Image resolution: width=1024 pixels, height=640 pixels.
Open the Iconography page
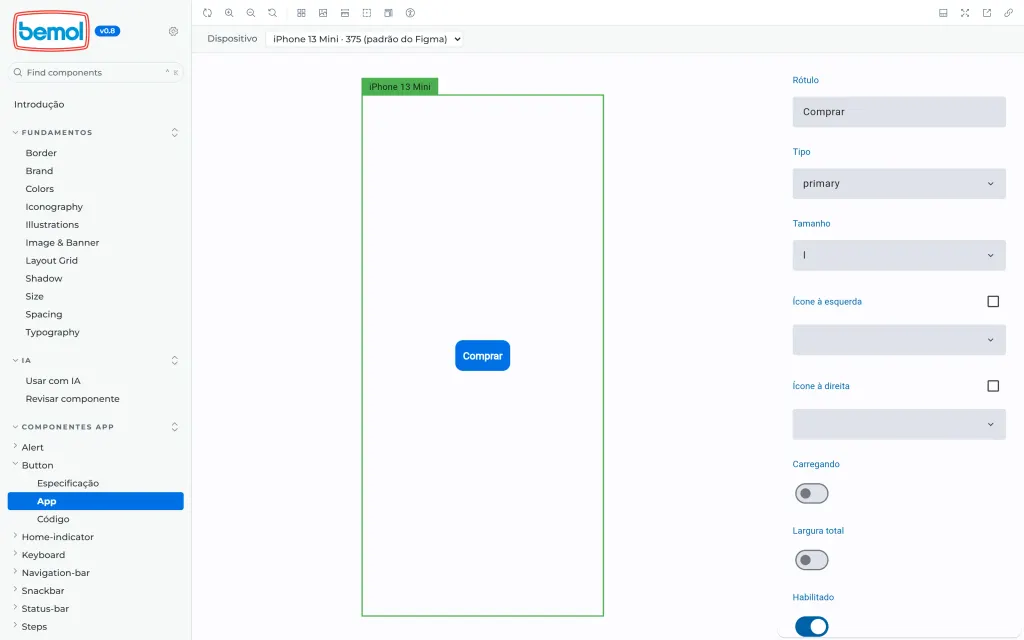coord(54,207)
